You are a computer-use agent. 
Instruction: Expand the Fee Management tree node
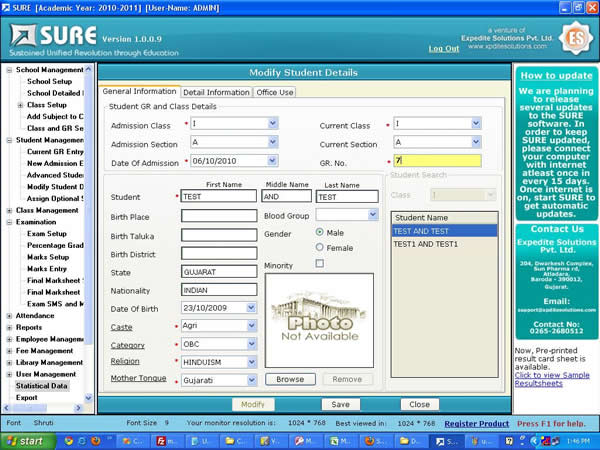[10, 351]
